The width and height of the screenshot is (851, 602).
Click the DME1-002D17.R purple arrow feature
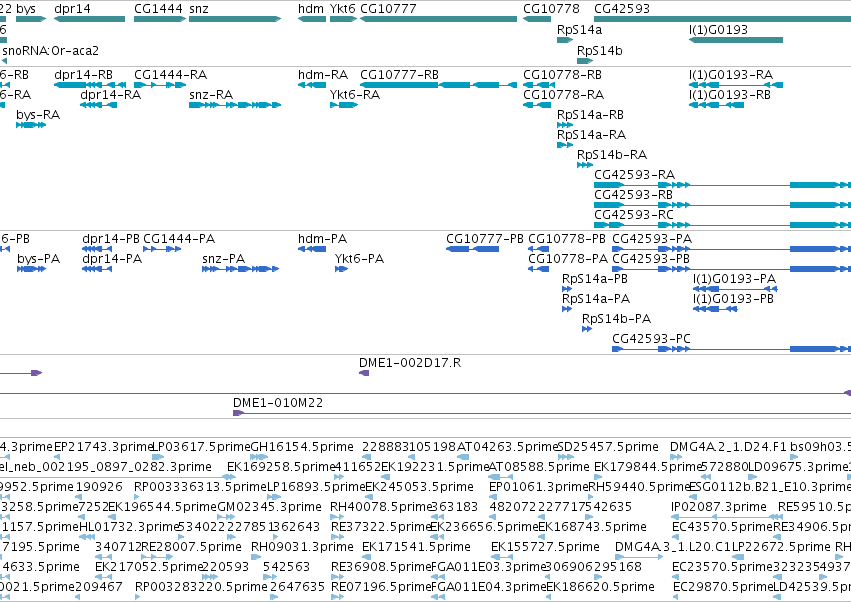coord(364,372)
